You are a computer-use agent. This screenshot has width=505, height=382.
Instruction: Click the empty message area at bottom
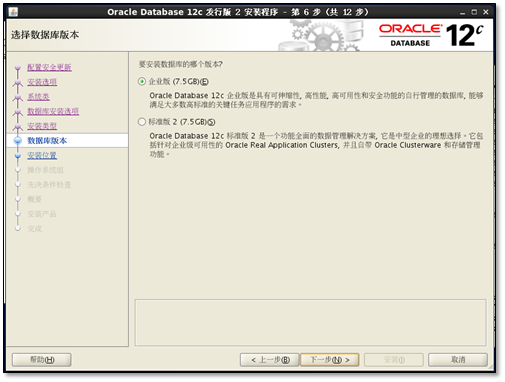click(x=310, y=322)
